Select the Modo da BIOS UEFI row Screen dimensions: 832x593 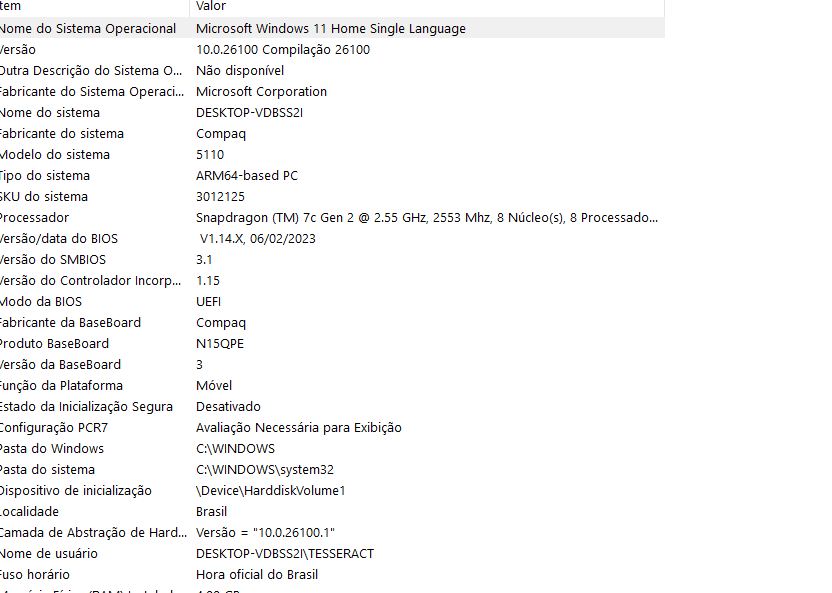click(x=332, y=302)
